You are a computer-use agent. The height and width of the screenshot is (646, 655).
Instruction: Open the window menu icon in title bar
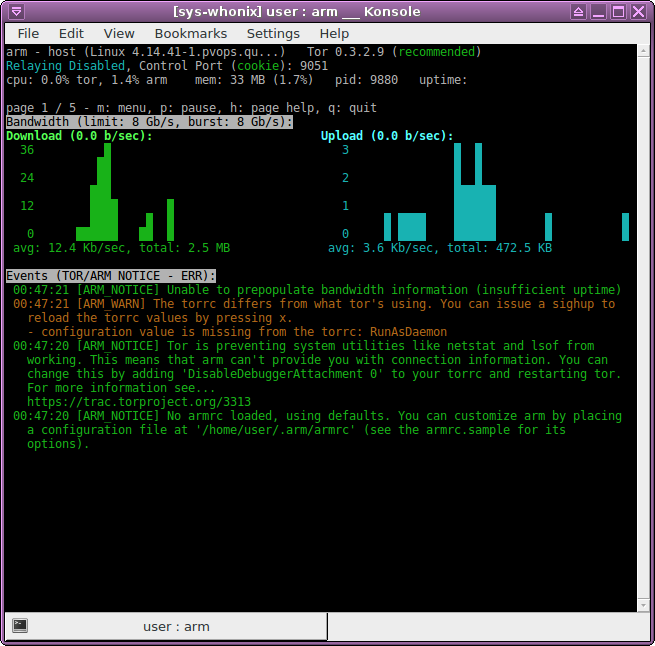pos(15,12)
